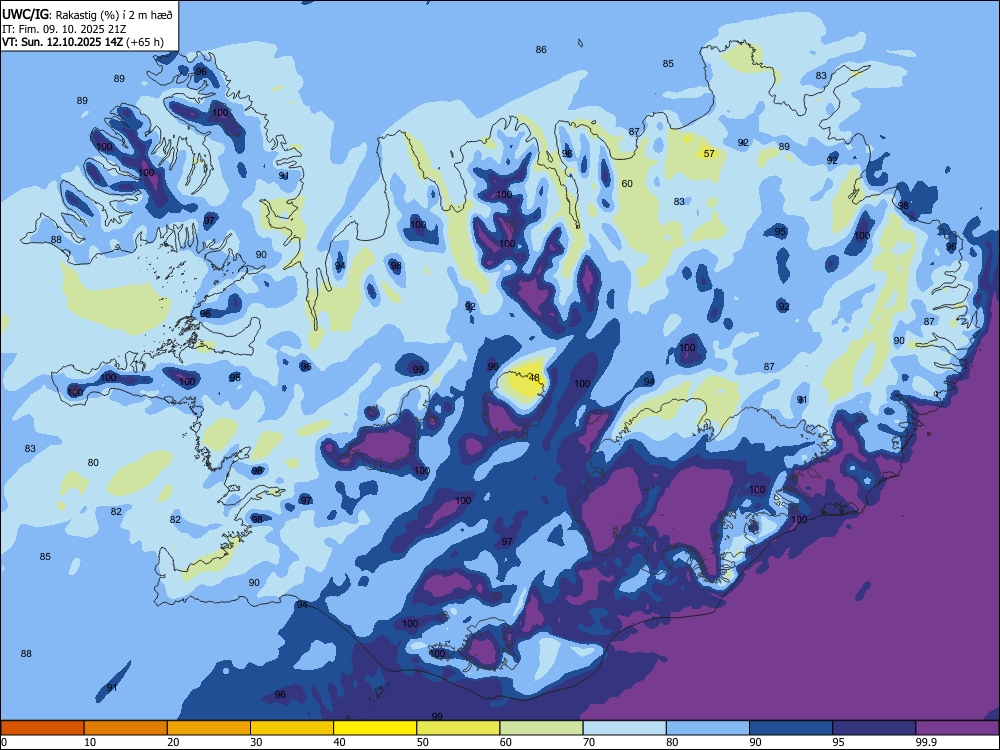Pick the light green 60–70 legend swatch

tap(541, 728)
